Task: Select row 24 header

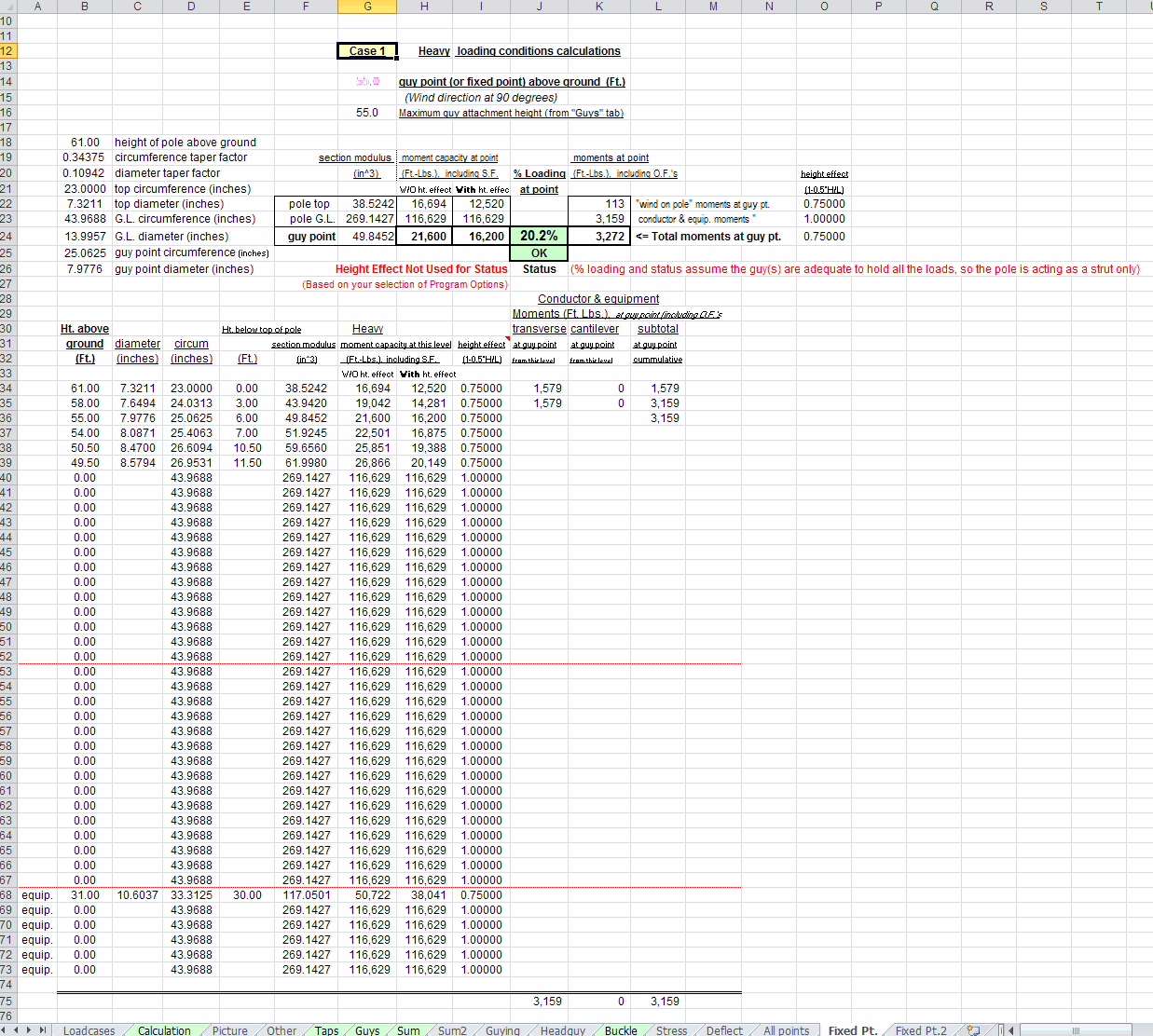Action: 7,237
